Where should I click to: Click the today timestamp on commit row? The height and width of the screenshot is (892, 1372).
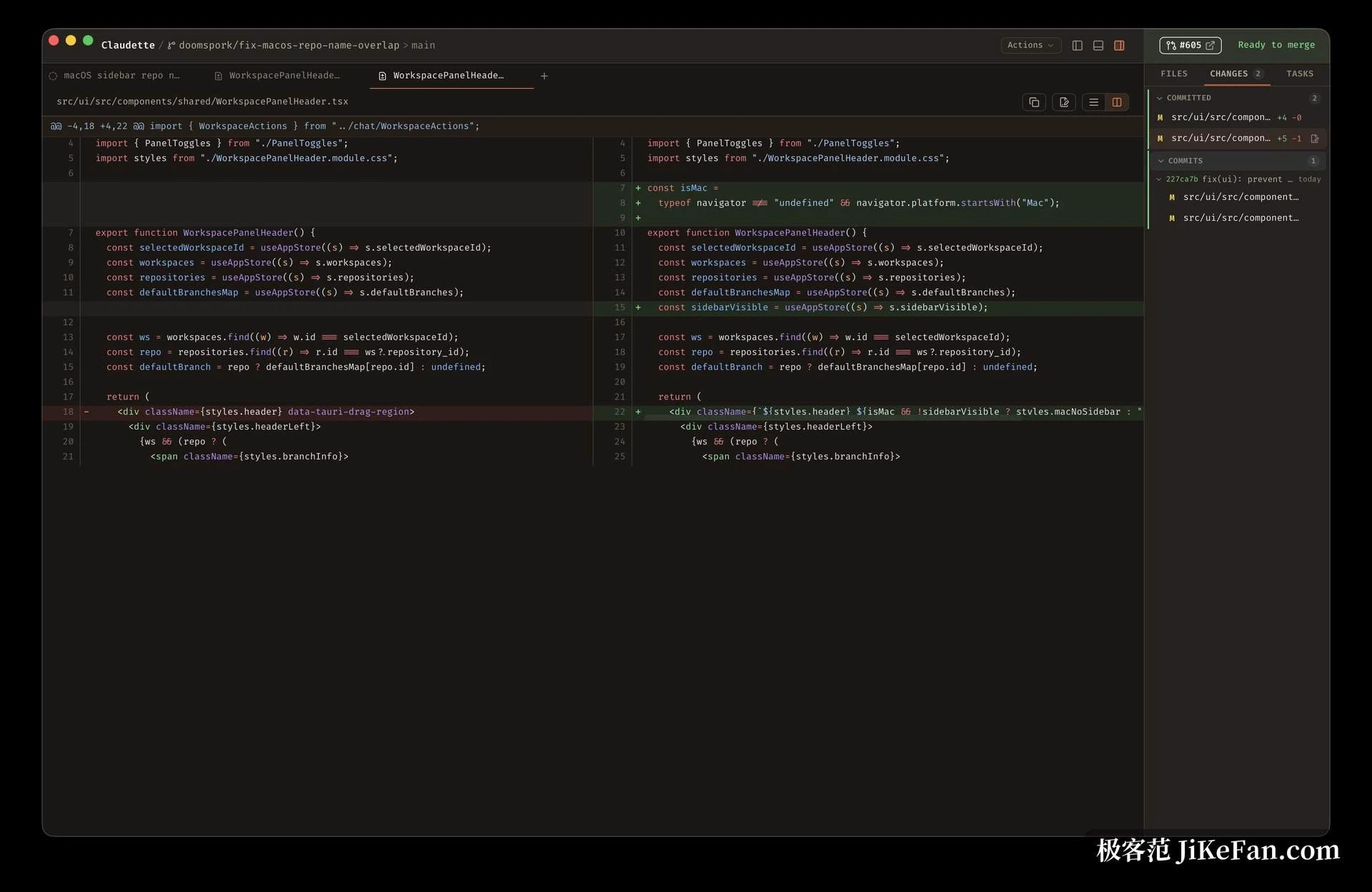point(1309,179)
